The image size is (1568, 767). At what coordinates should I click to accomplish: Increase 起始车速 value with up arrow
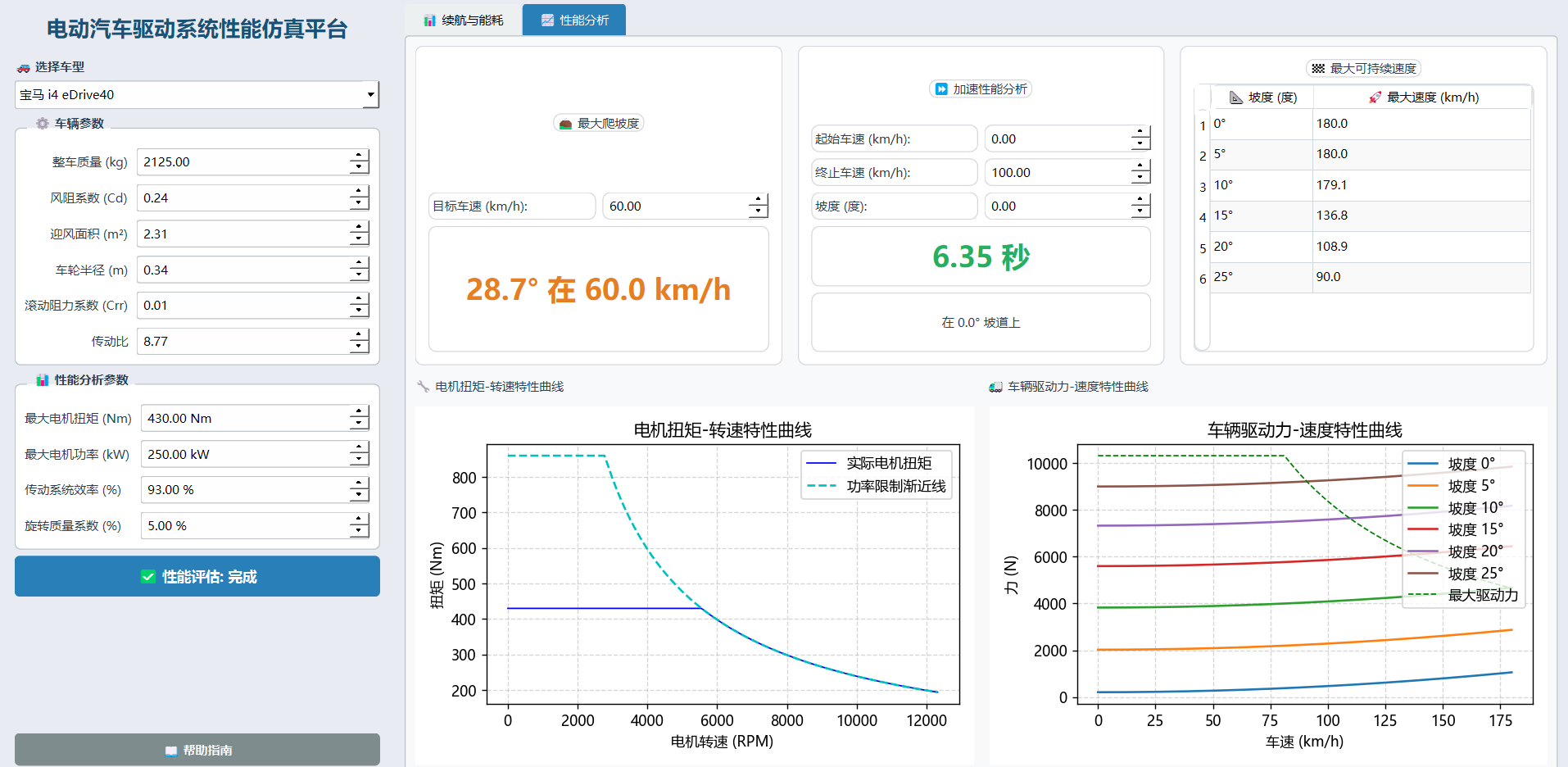click(1140, 133)
